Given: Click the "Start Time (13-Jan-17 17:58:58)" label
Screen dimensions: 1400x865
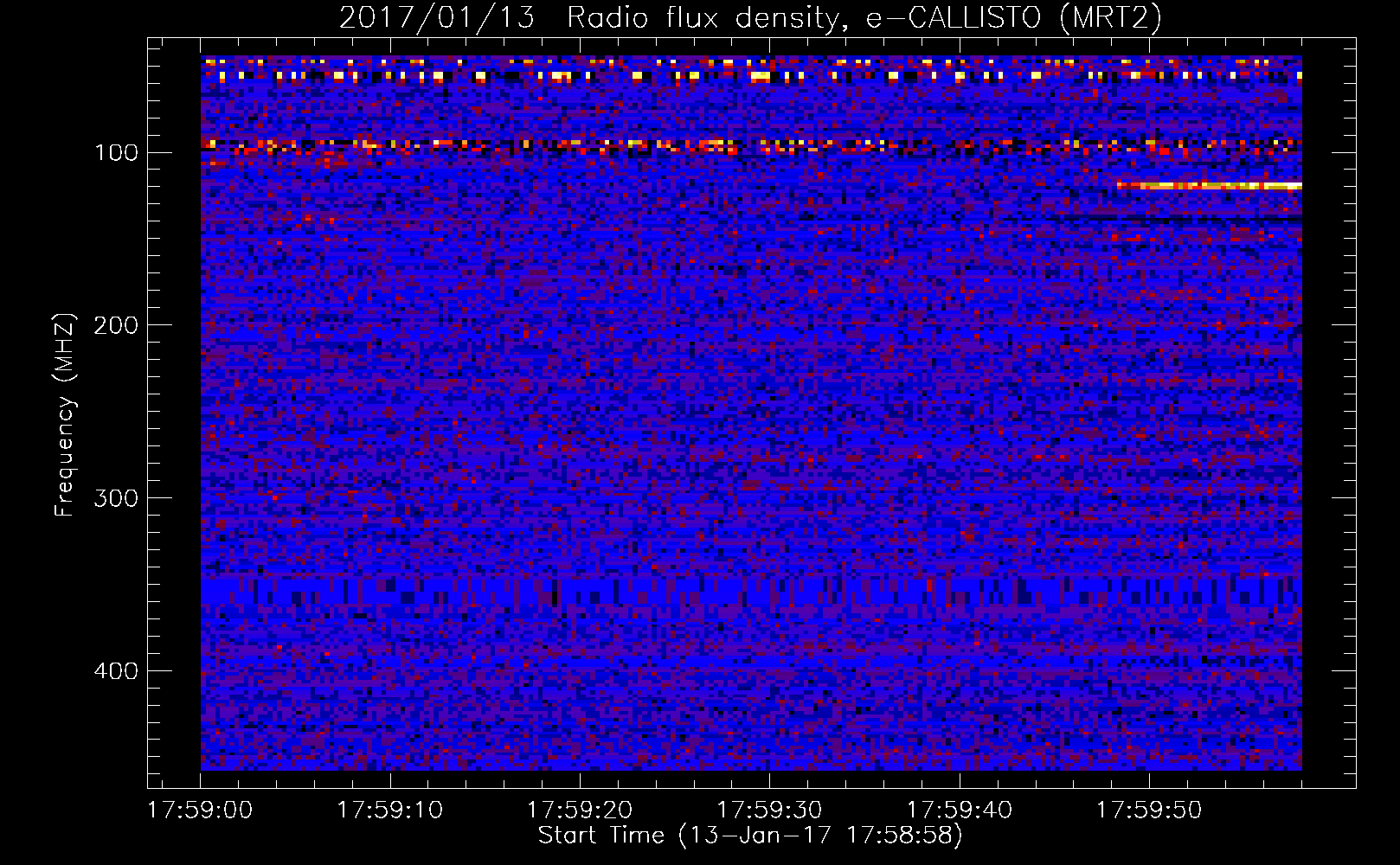Looking at the screenshot, I should click(x=750, y=836).
